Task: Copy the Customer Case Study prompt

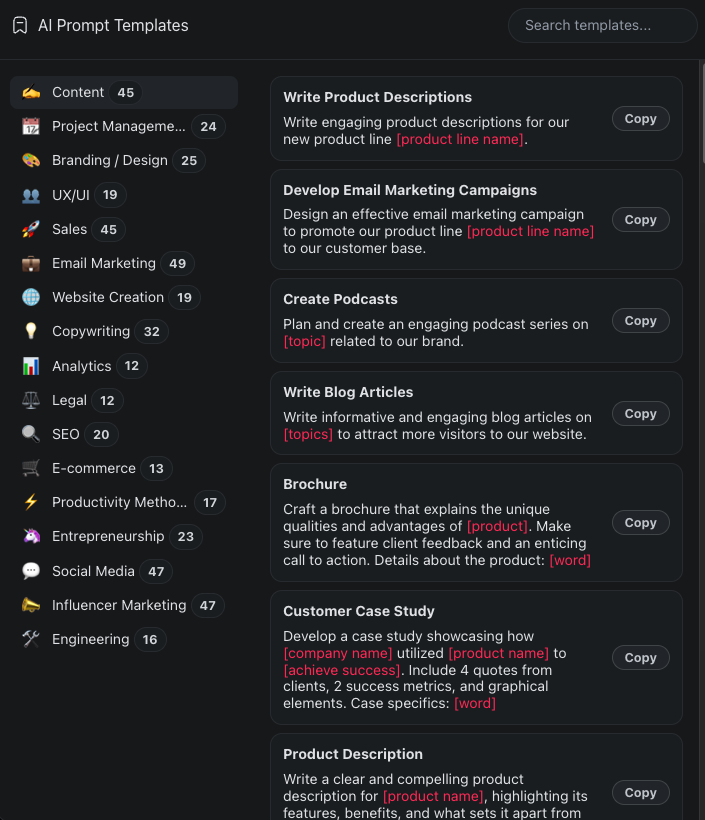Action: coord(640,658)
